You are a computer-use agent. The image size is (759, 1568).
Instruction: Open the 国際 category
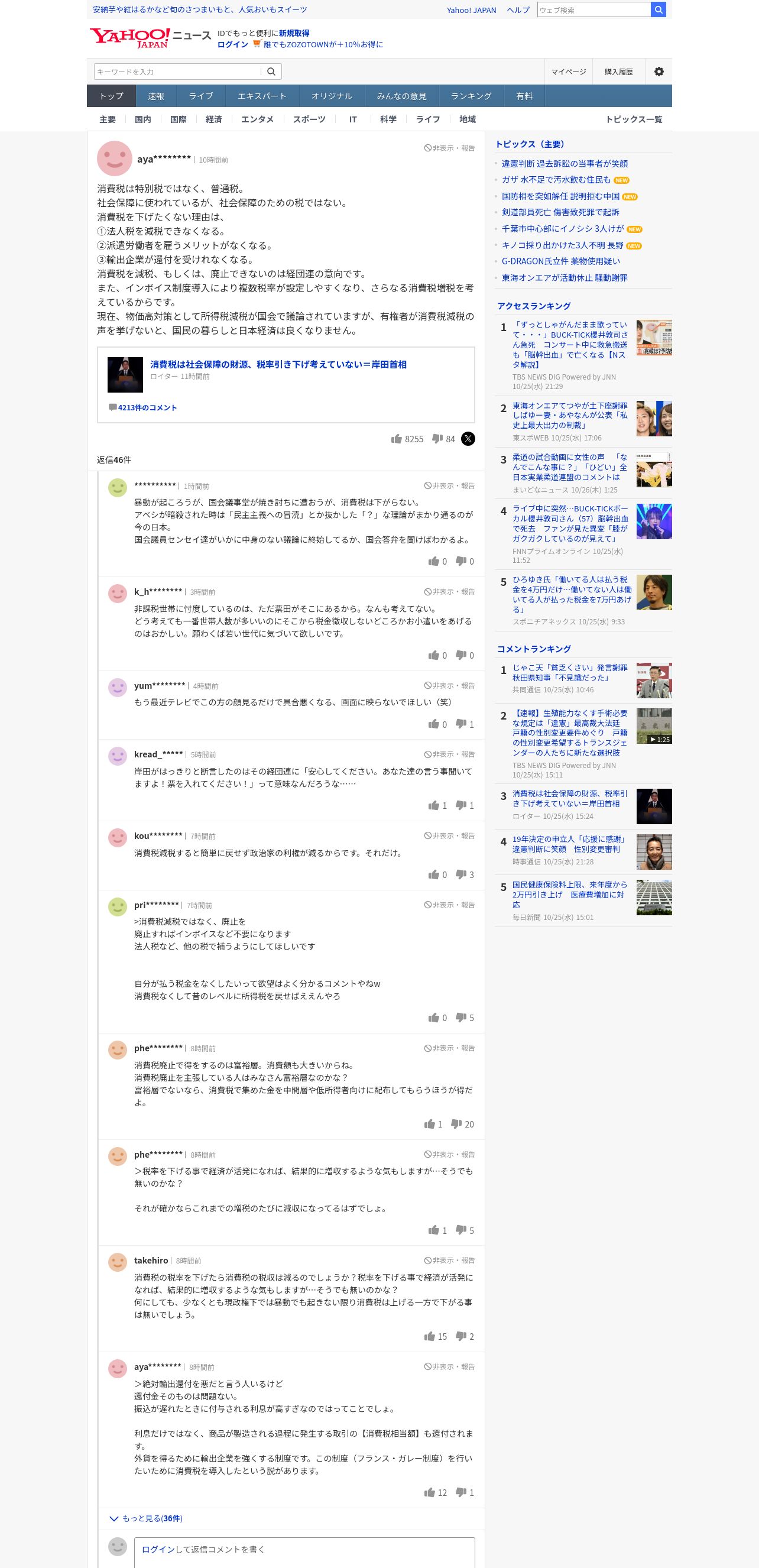pos(179,119)
